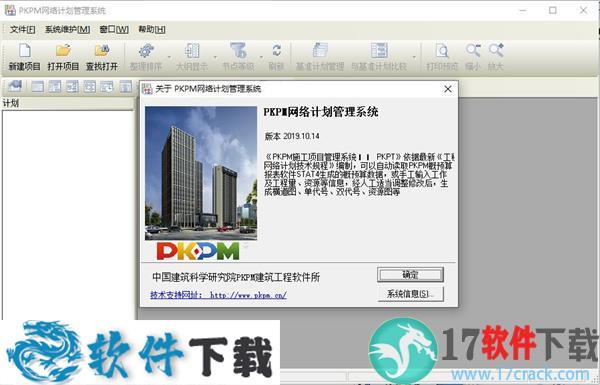The width and height of the screenshot is (600, 385).
Task: Click the 系统信息(S)... button
Action: [x=410, y=294]
